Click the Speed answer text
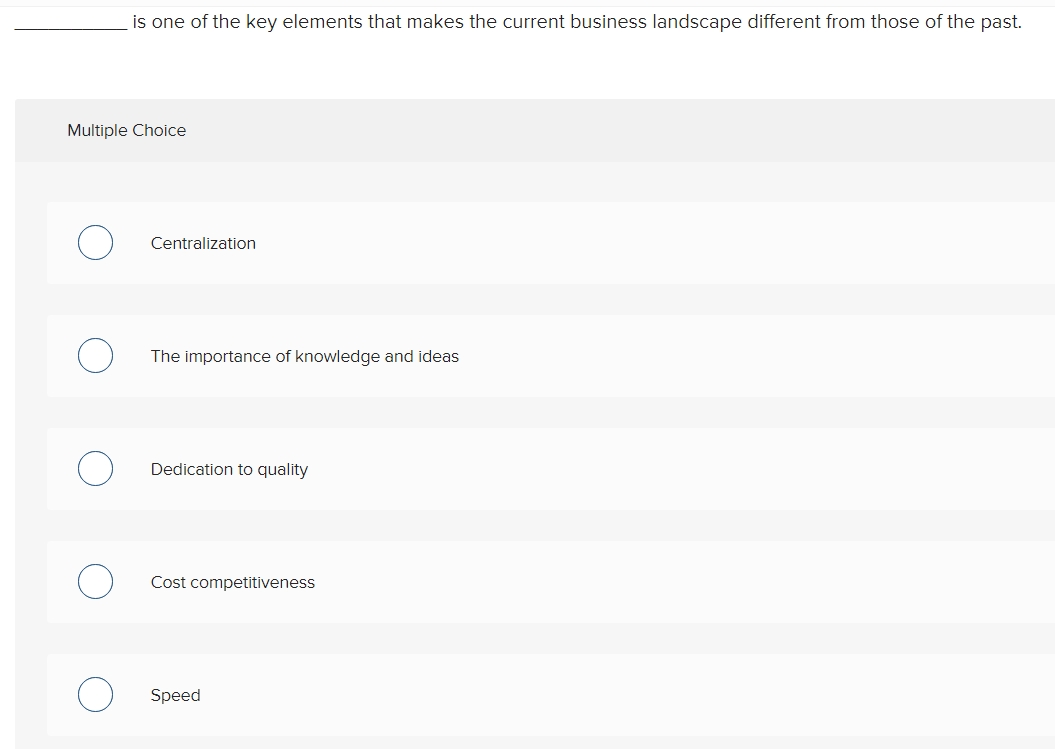 pos(175,695)
